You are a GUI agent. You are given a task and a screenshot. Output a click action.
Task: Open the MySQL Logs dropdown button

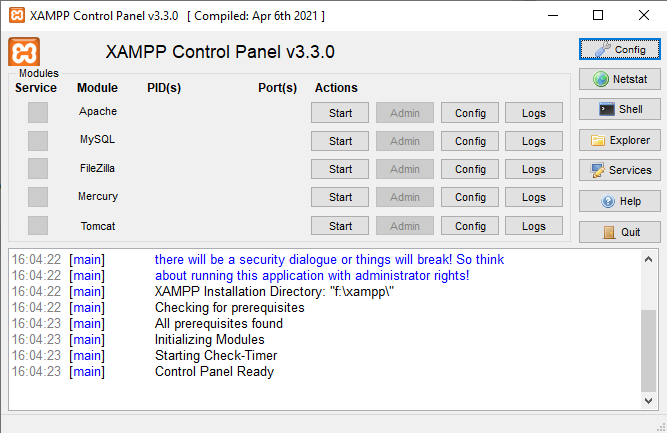[534, 141]
